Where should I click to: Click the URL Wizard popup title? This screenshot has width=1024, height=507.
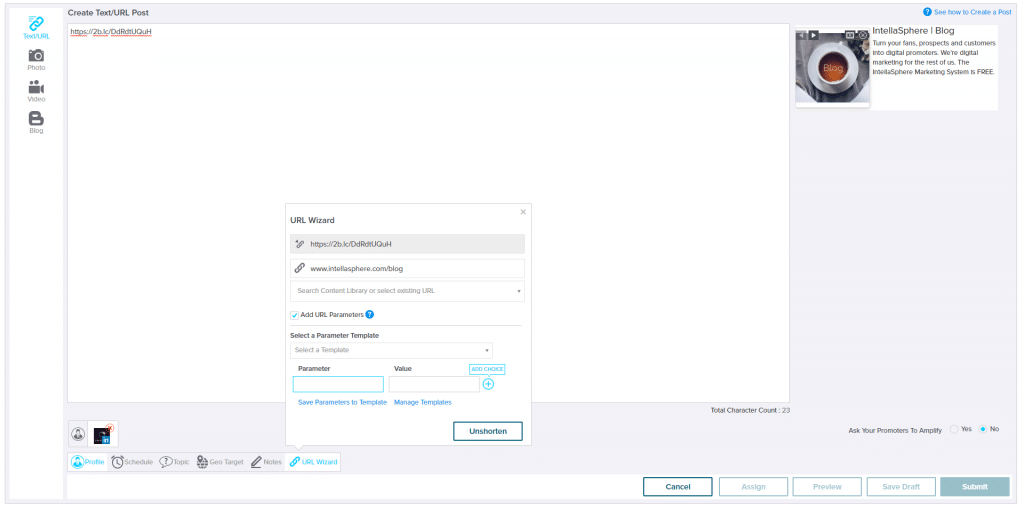tap(312, 220)
